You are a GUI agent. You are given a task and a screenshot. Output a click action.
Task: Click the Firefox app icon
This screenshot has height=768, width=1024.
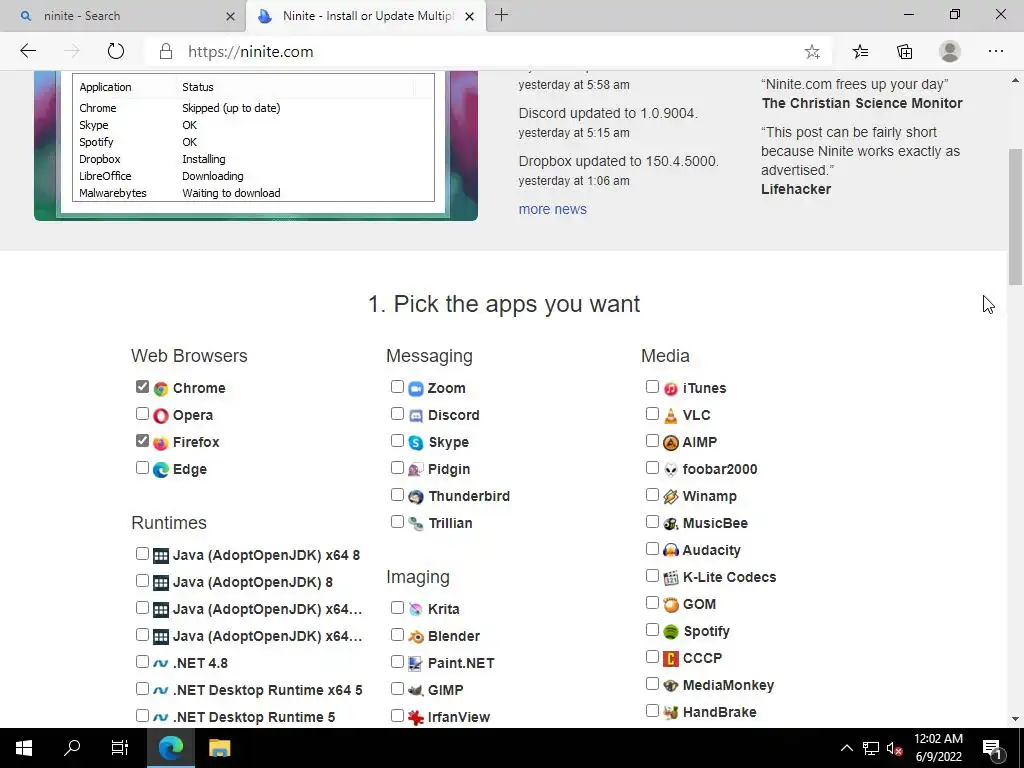point(161,443)
